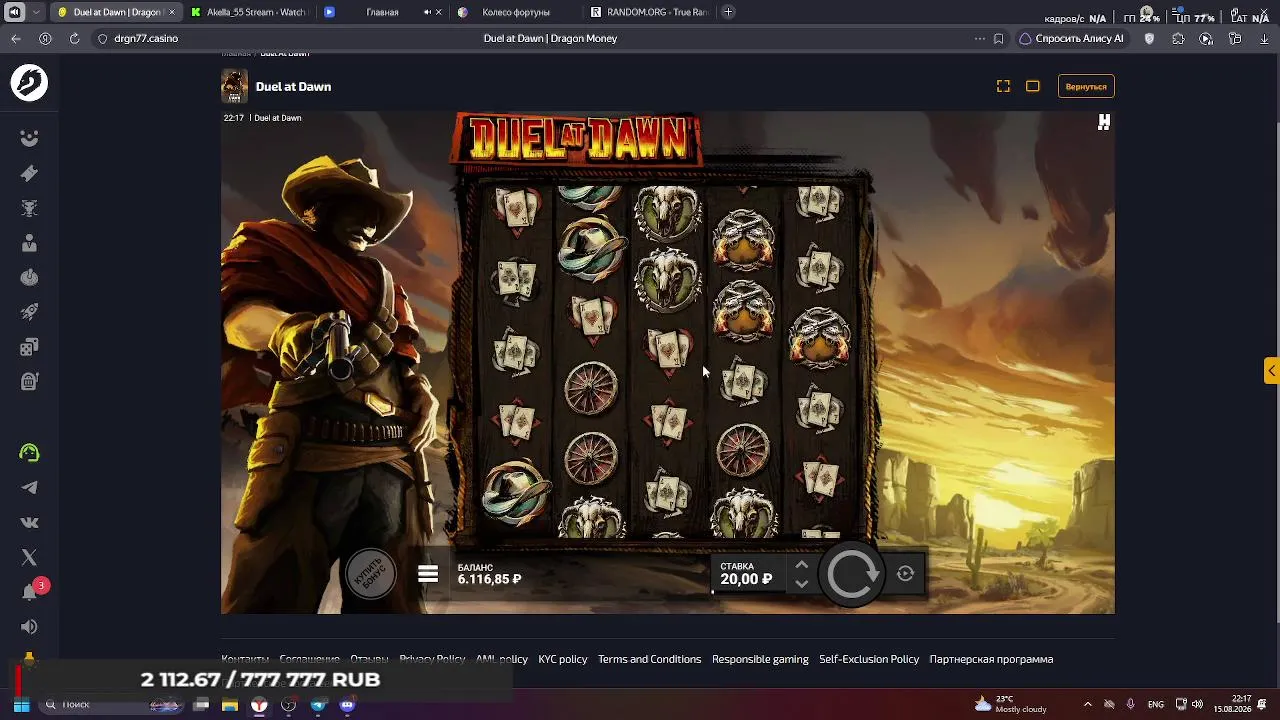Viewport: 1280px width, 720px height.
Task: Show hidden system tray icons
Action: tap(1087, 704)
